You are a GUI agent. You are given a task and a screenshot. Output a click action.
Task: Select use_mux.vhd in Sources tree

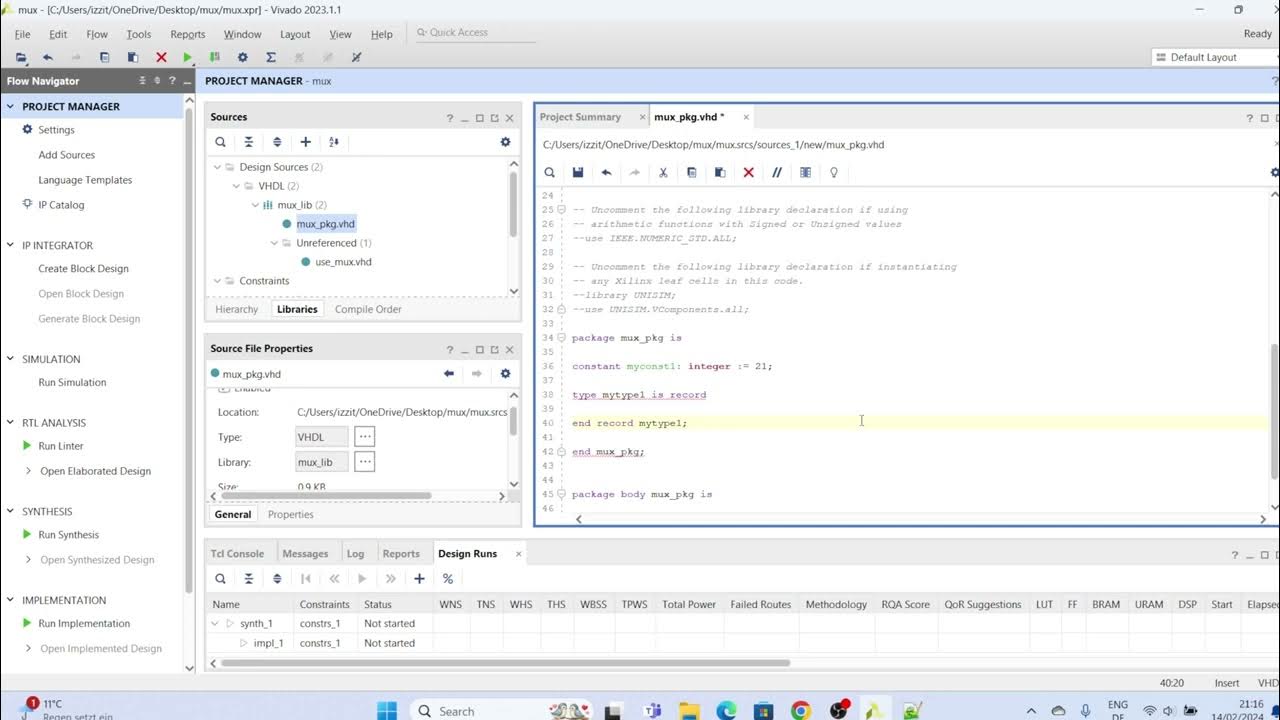pyautogui.click(x=343, y=262)
